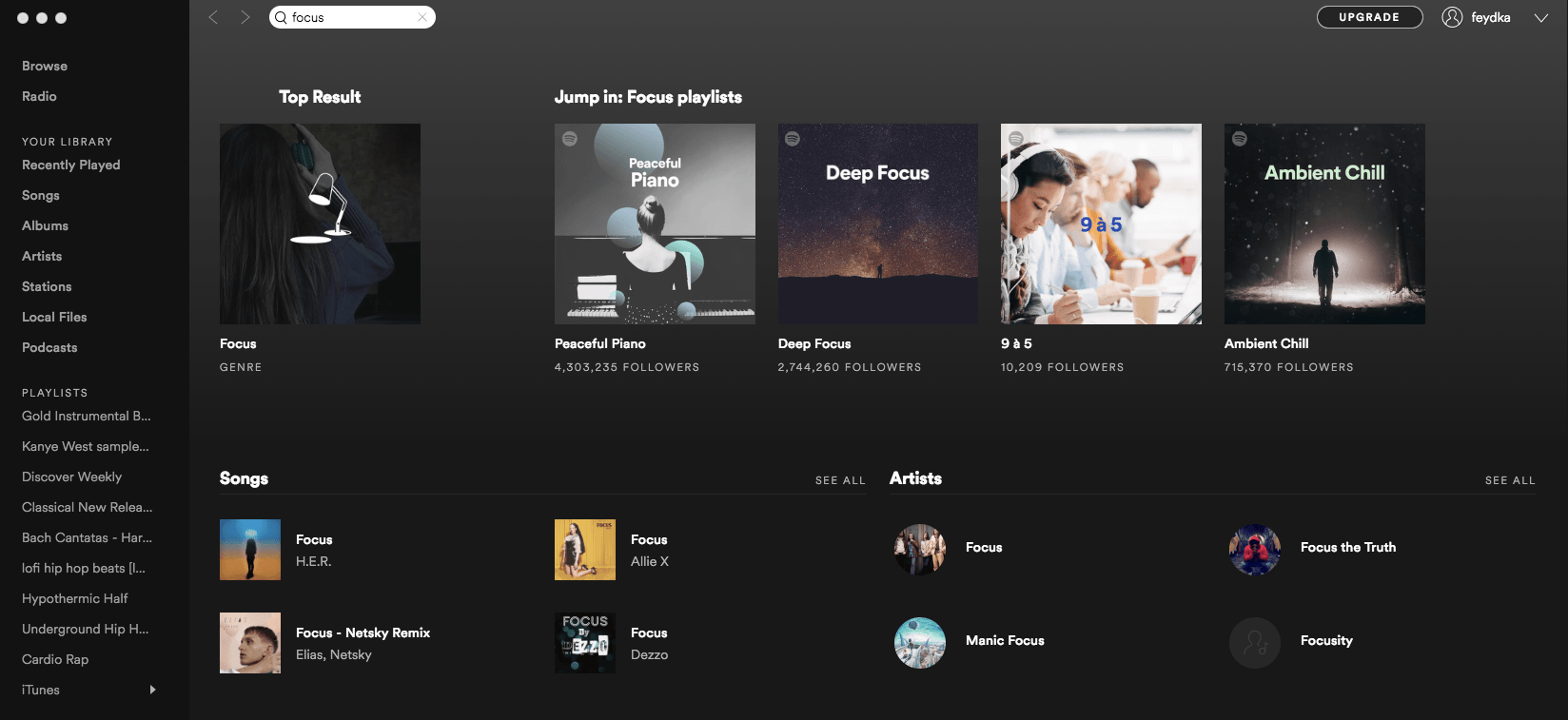Click the Deep Focus title link
The width and height of the screenshot is (1568, 720).
pos(814,343)
